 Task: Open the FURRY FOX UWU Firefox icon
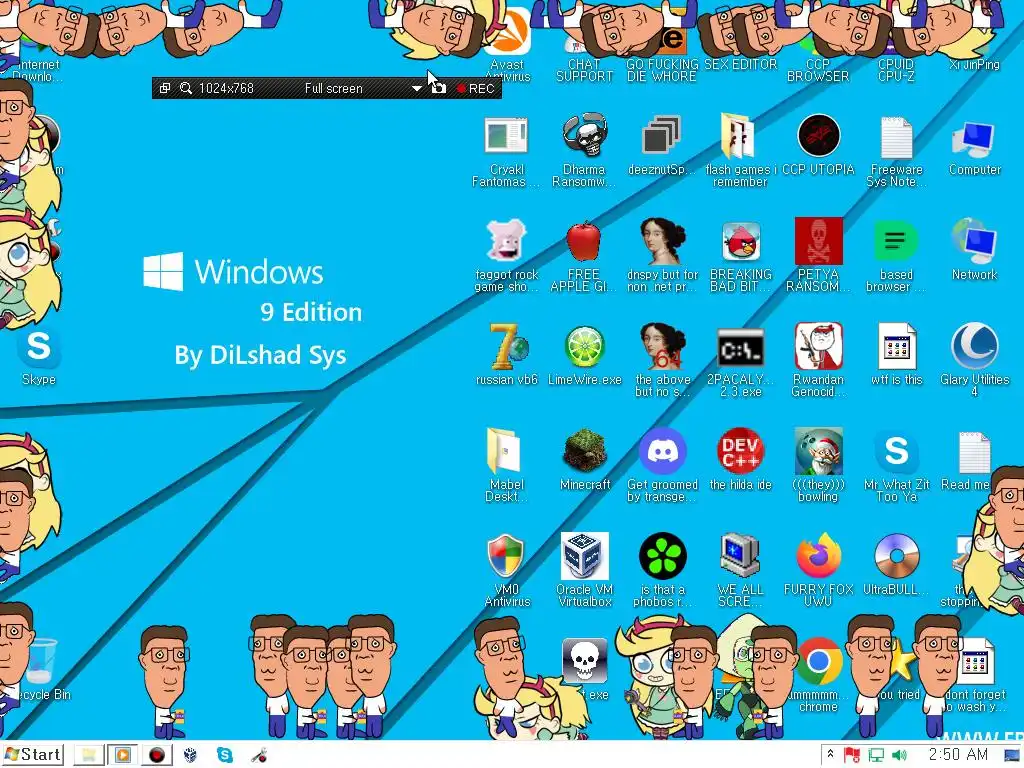coord(818,556)
